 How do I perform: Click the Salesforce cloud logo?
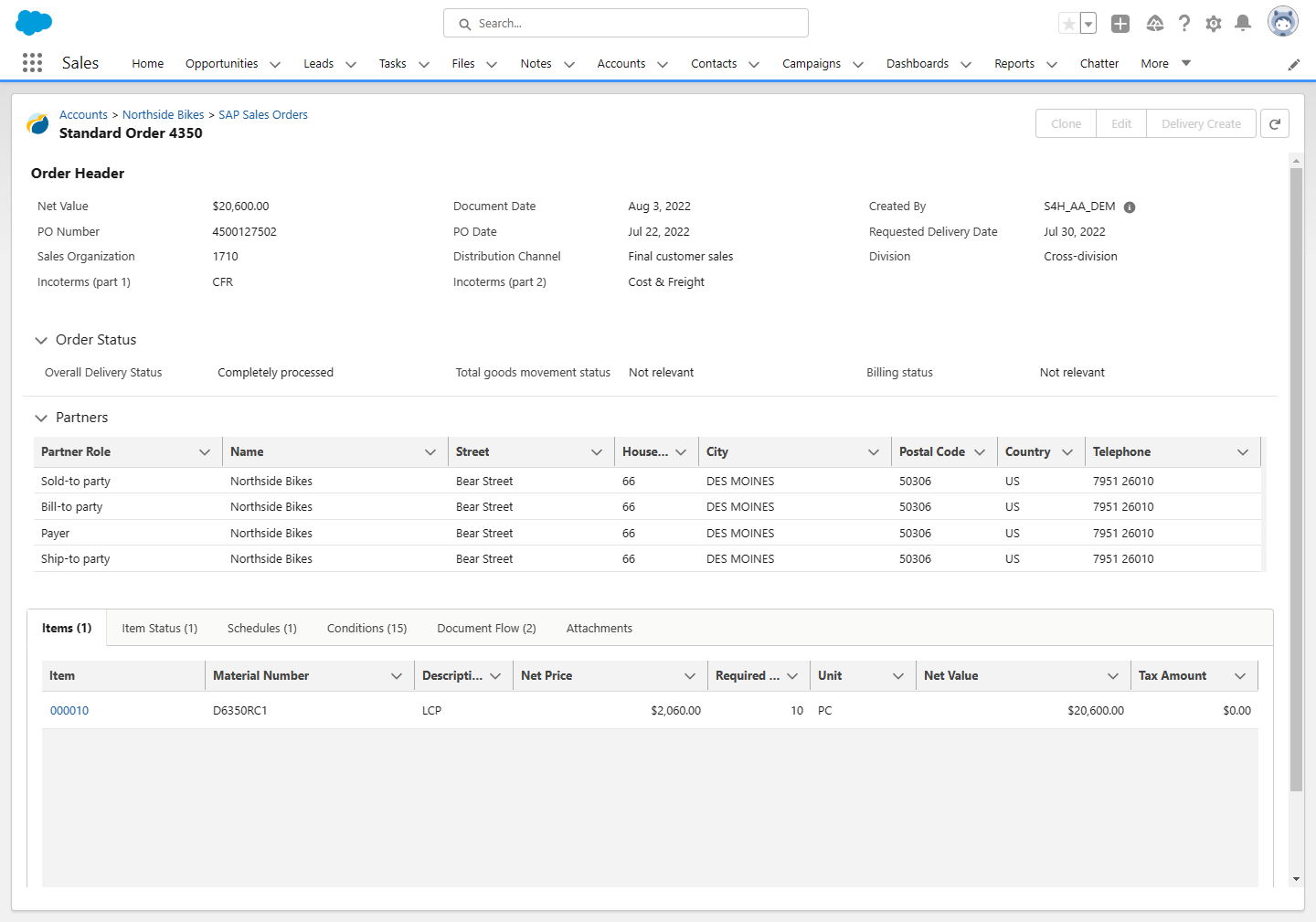click(35, 22)
